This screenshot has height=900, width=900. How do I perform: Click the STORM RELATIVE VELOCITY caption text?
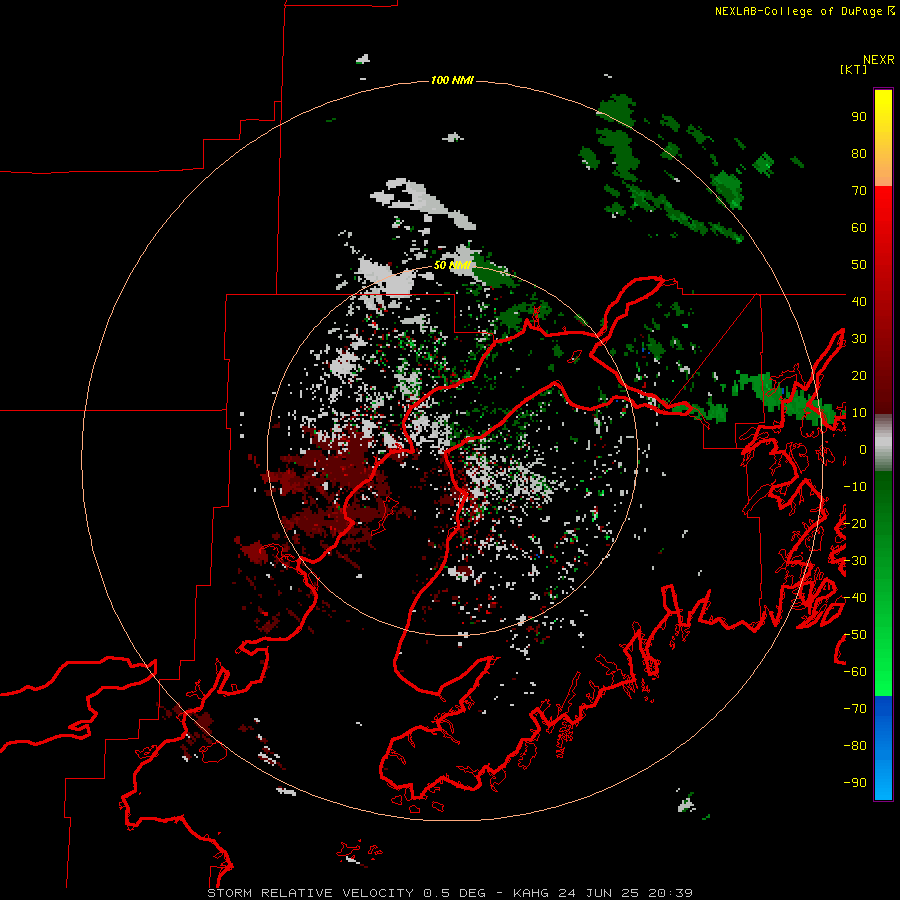click(310, 893)
